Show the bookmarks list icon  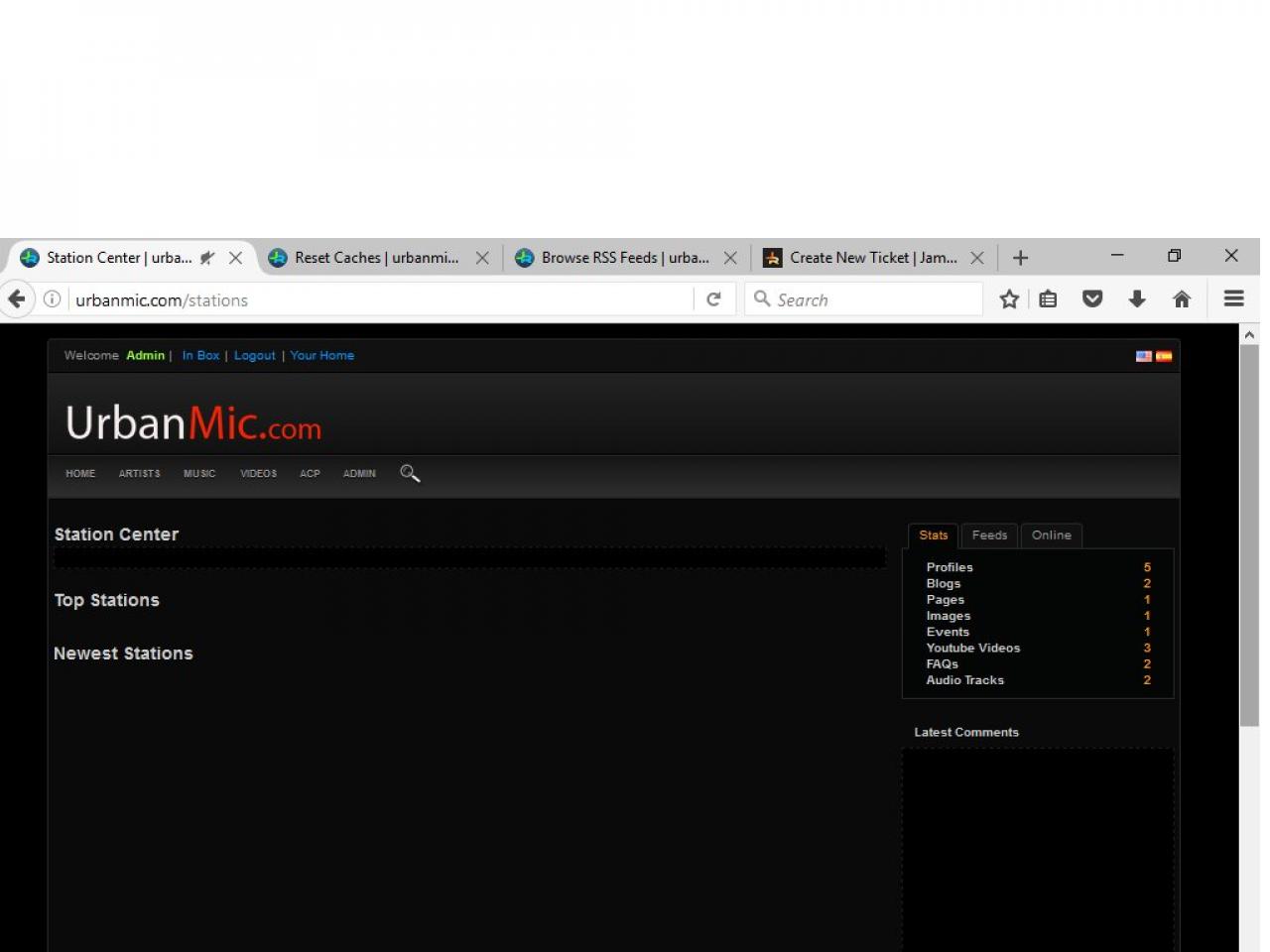pos(1049,299)
